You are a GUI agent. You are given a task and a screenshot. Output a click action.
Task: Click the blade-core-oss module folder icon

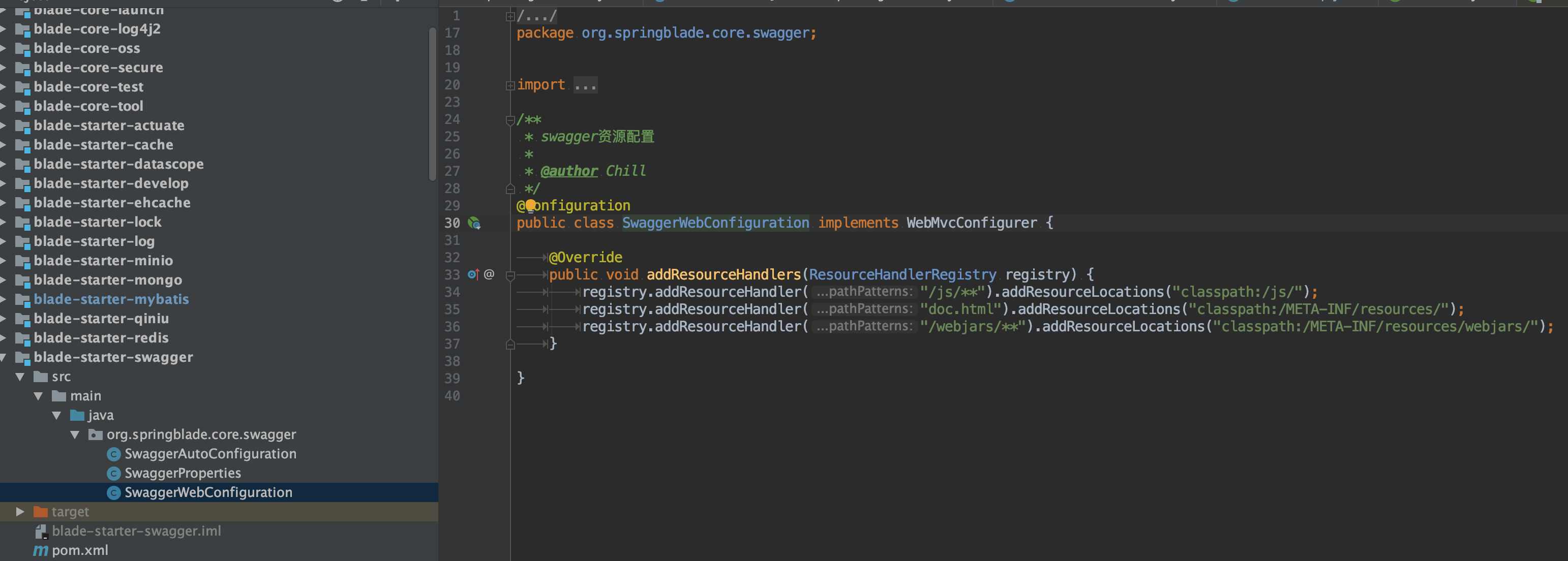[x=22, y=49]
